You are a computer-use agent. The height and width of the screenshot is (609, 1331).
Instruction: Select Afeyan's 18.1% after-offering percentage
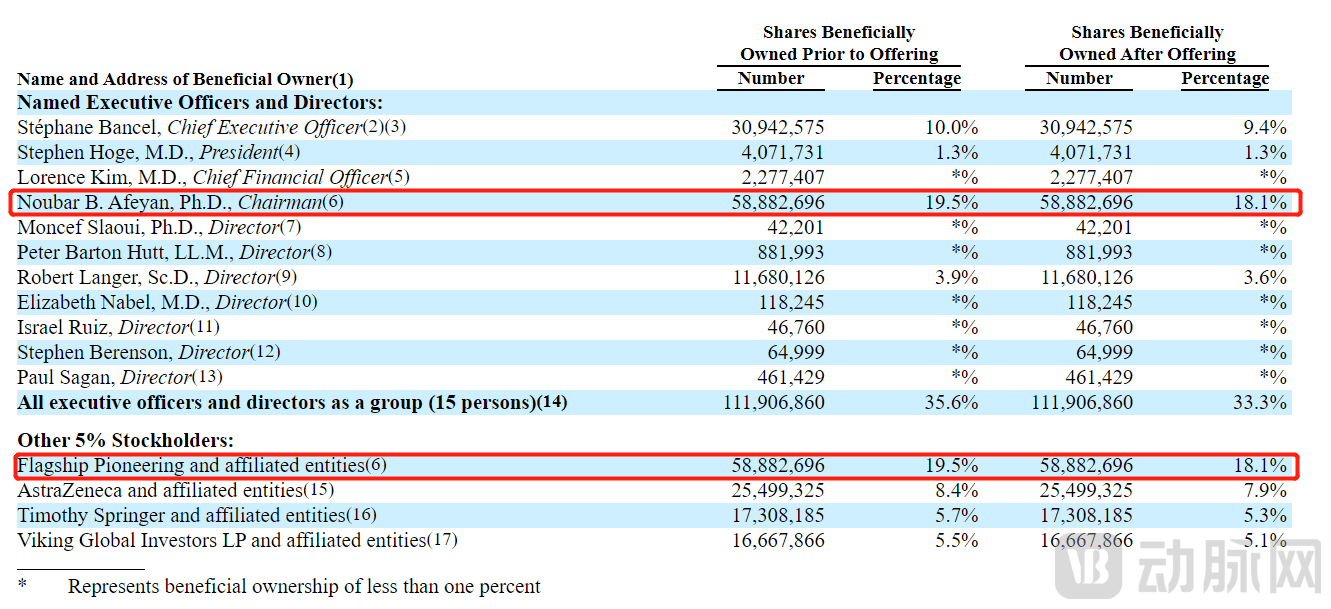tap(1260, 202)
